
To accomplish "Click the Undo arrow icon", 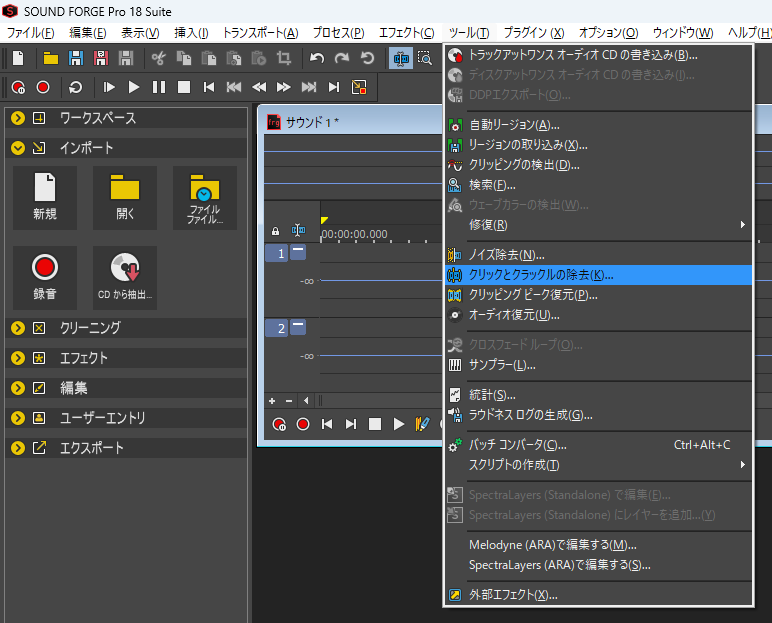I will point(317,58).
